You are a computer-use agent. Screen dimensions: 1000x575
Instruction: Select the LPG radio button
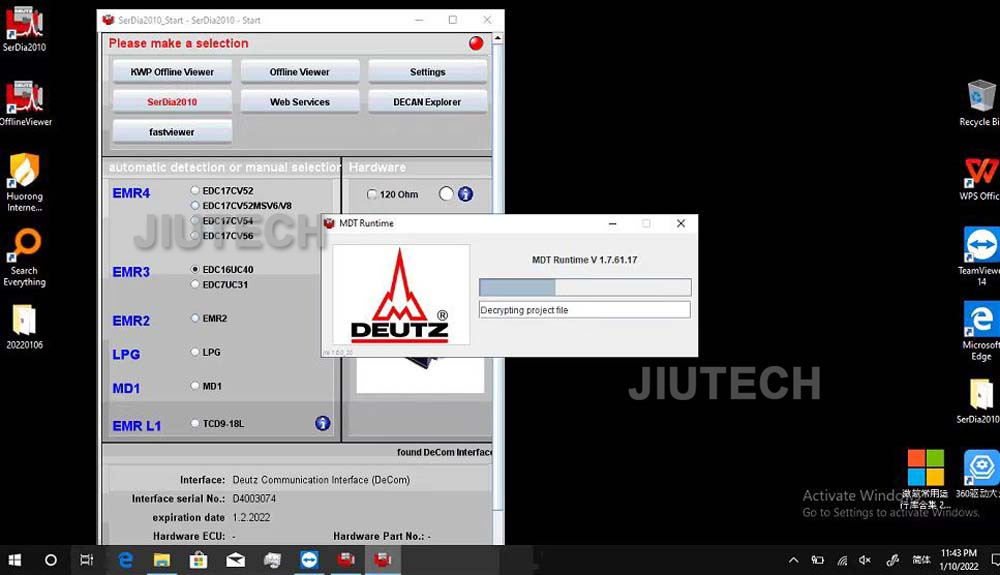tap(195, 352)
